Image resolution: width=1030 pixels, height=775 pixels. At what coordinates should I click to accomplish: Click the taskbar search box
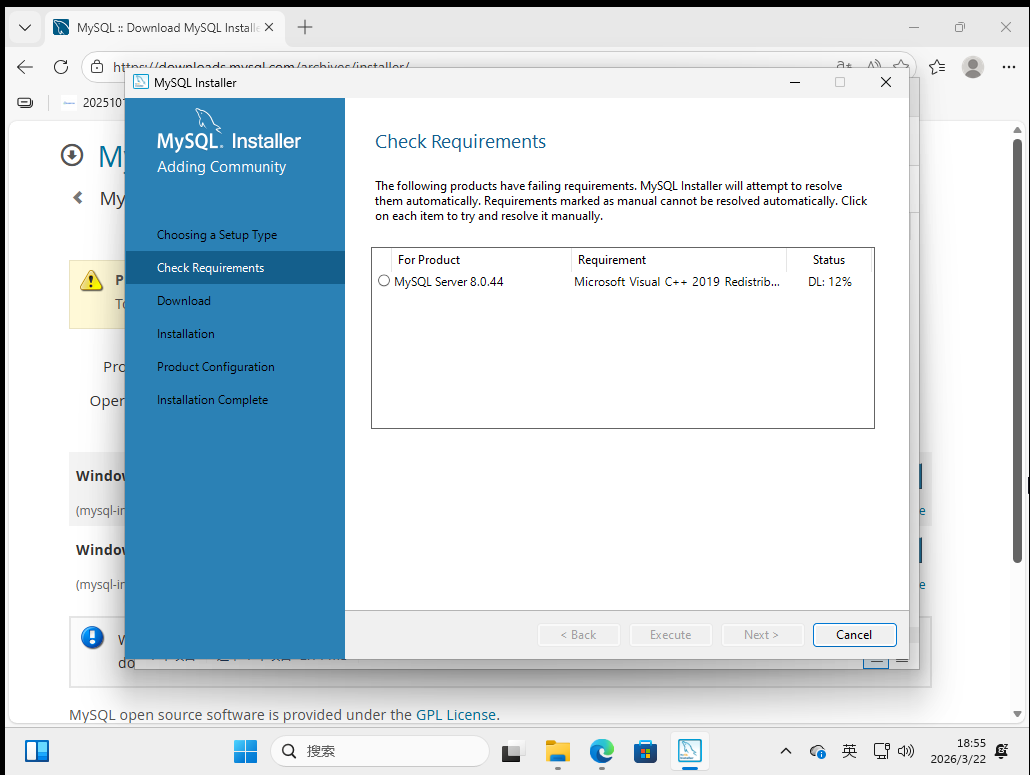(380, 751)
